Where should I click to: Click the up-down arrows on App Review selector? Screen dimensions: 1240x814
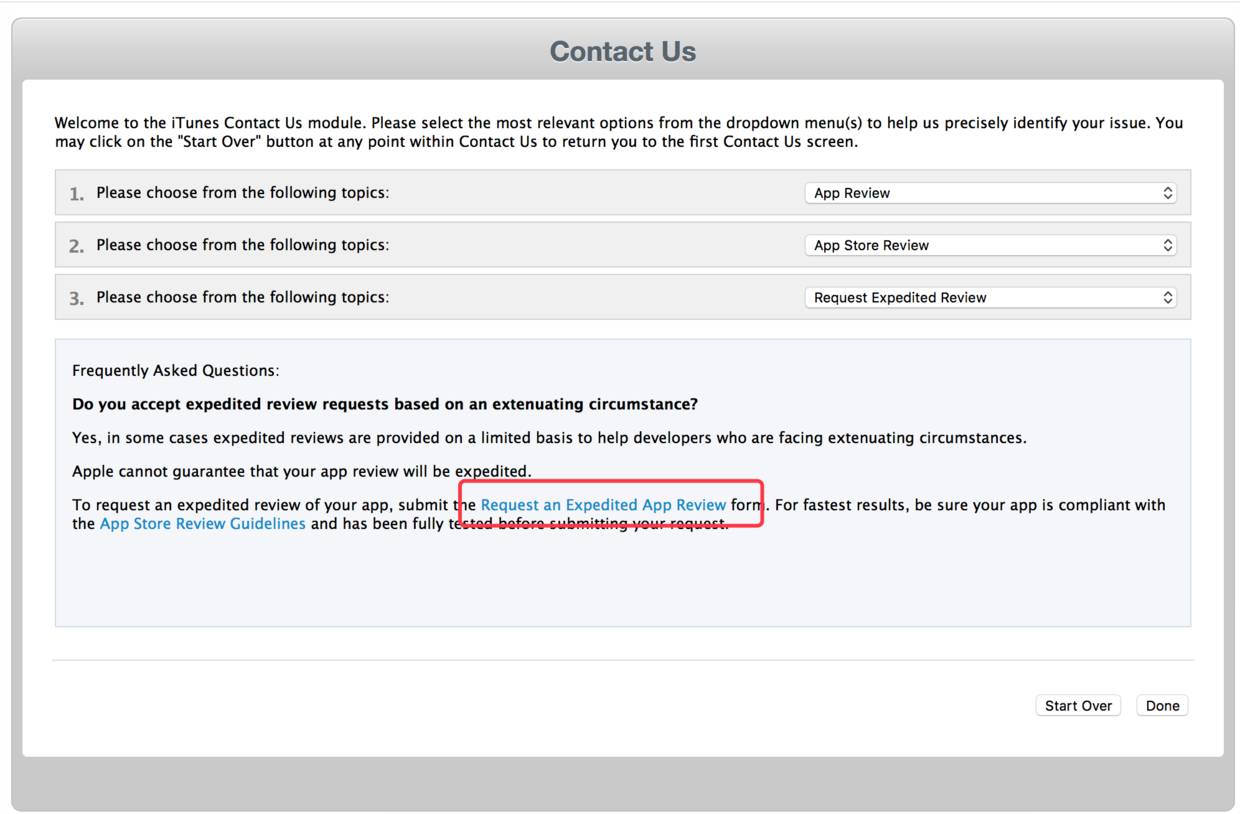pos(1167,193)
